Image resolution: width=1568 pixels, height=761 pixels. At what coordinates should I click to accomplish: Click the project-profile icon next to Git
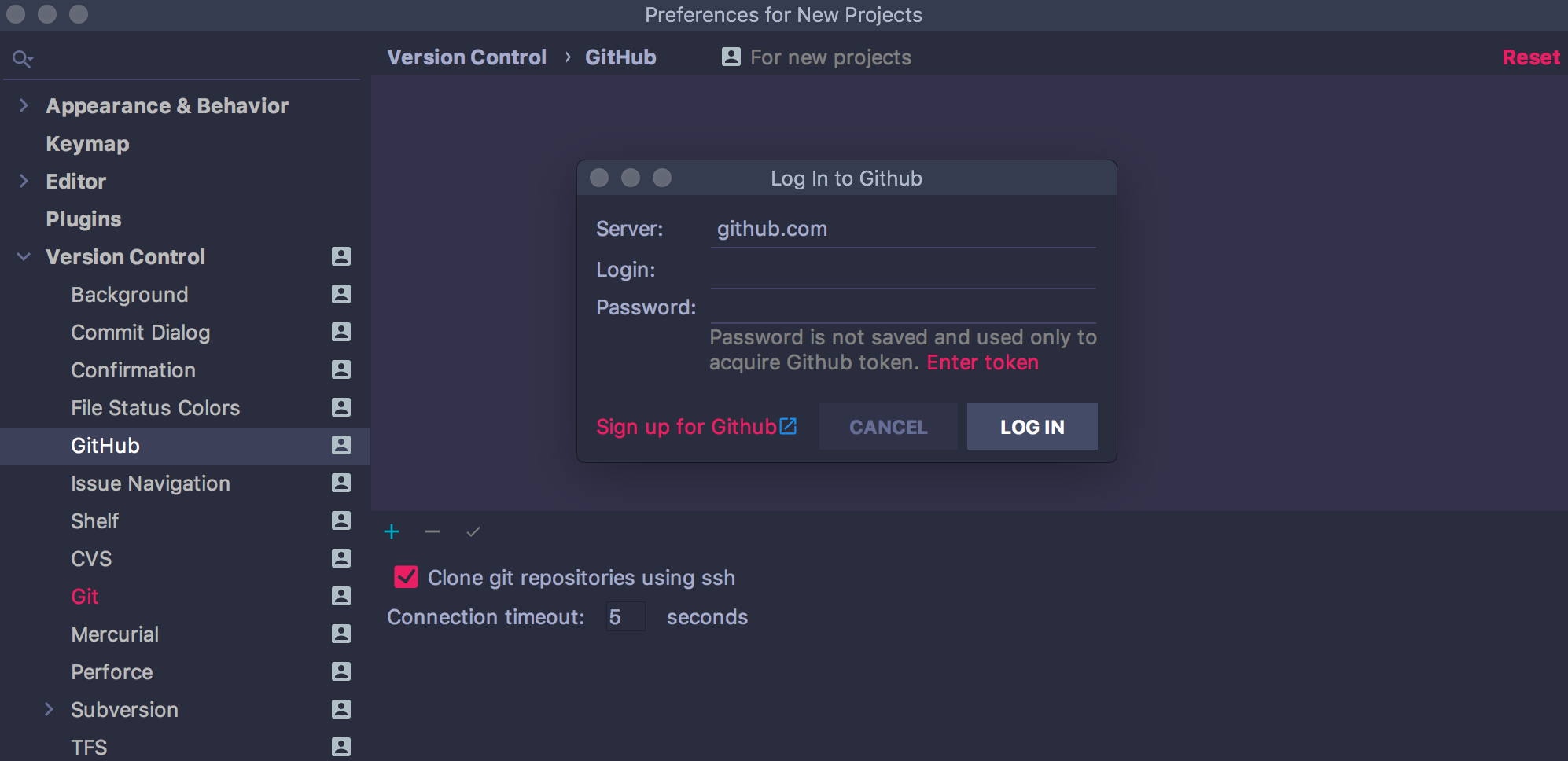coord(341,596)
